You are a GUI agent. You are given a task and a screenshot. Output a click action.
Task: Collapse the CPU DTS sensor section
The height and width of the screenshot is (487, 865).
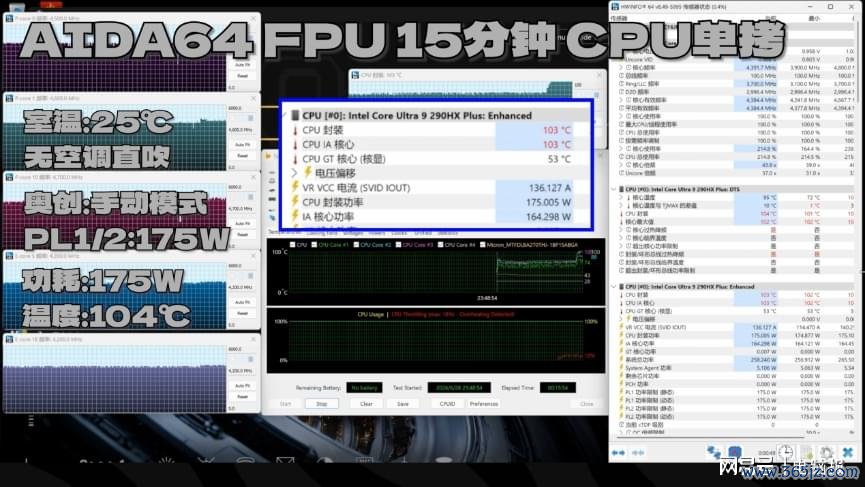pyautogui.click(x=614, y=189)
